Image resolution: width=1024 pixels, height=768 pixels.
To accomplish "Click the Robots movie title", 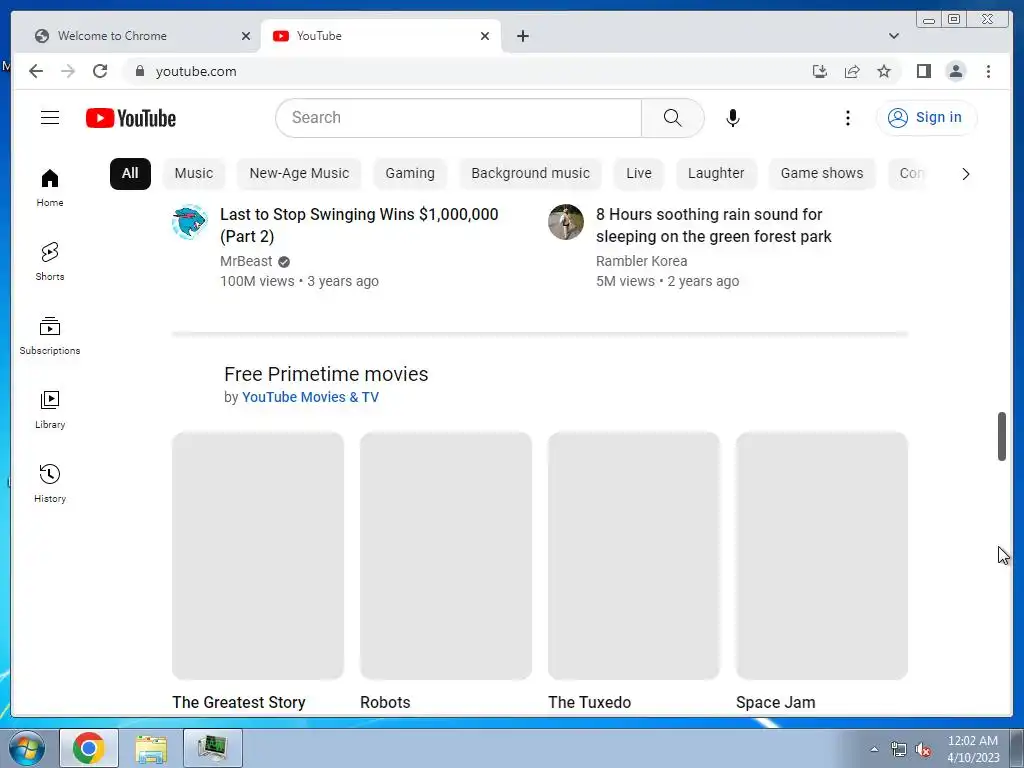I will 385,703.
